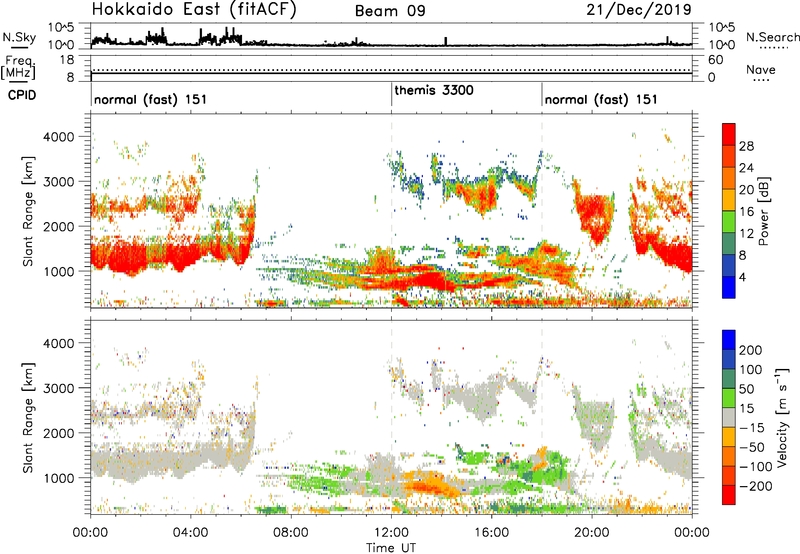
Task: Click the '28' tick on Power color bar
Action: (746, 146)
